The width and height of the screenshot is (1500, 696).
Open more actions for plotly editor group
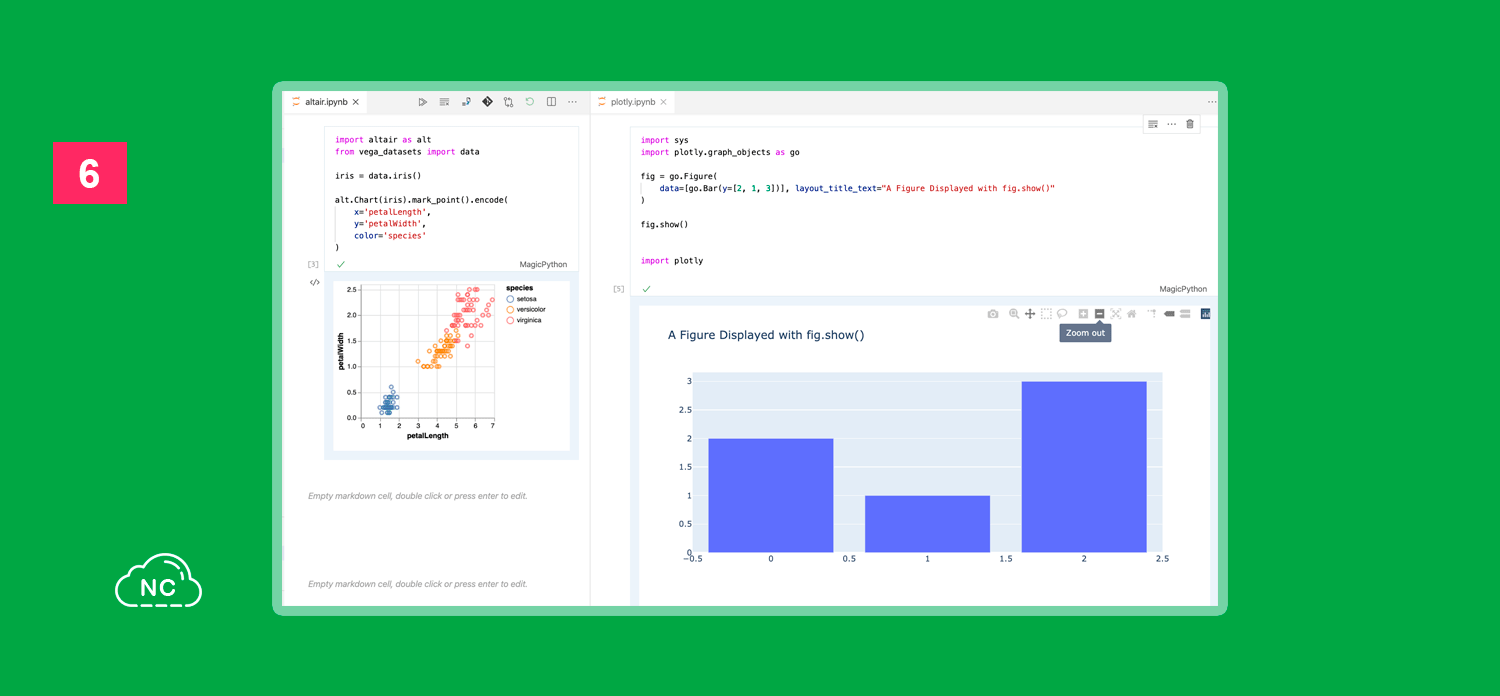(1212, 102)
